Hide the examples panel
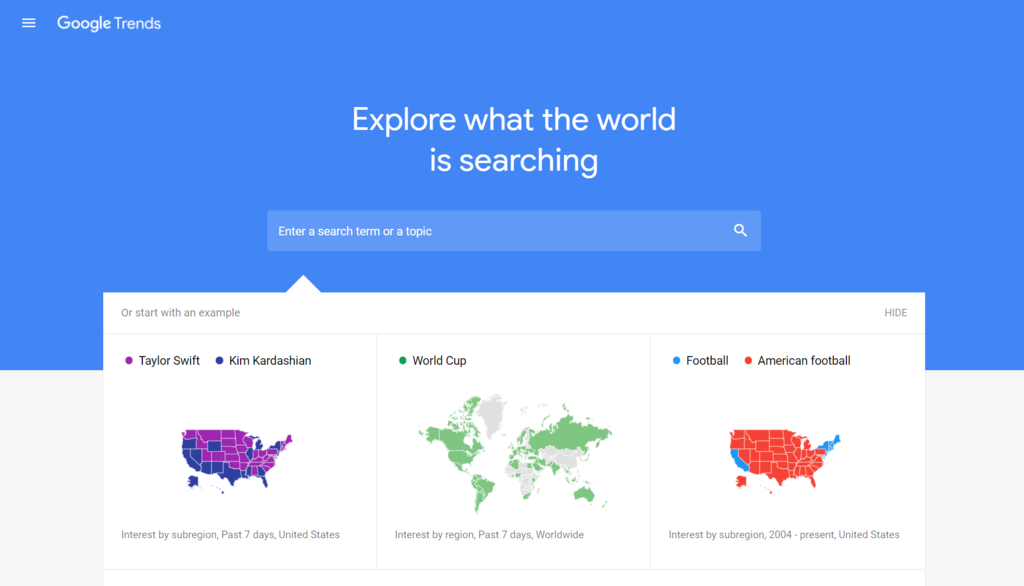The height and width of the screenshot is (586, 1024). click(895, 313)
